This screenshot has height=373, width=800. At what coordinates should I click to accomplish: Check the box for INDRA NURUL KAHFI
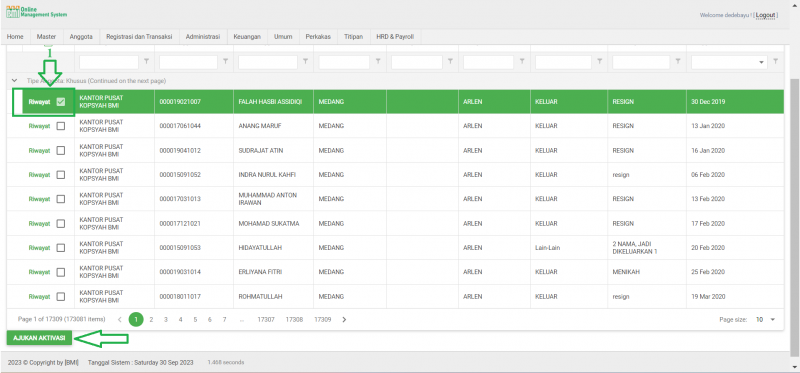(61, 175)
